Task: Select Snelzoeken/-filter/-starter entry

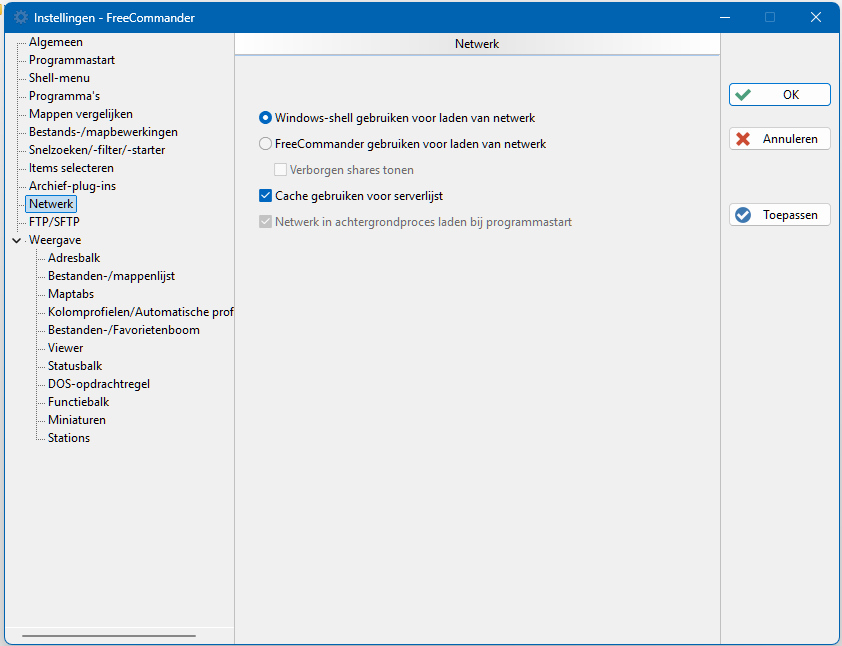Action: (97, 150)
